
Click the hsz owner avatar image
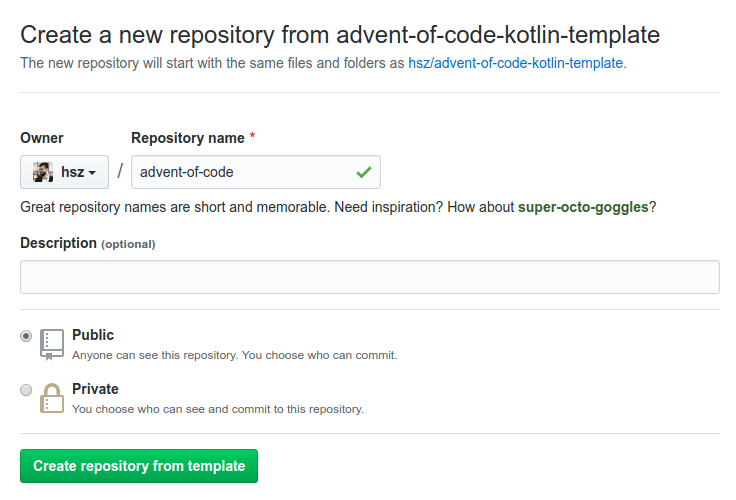pos(43,172)
